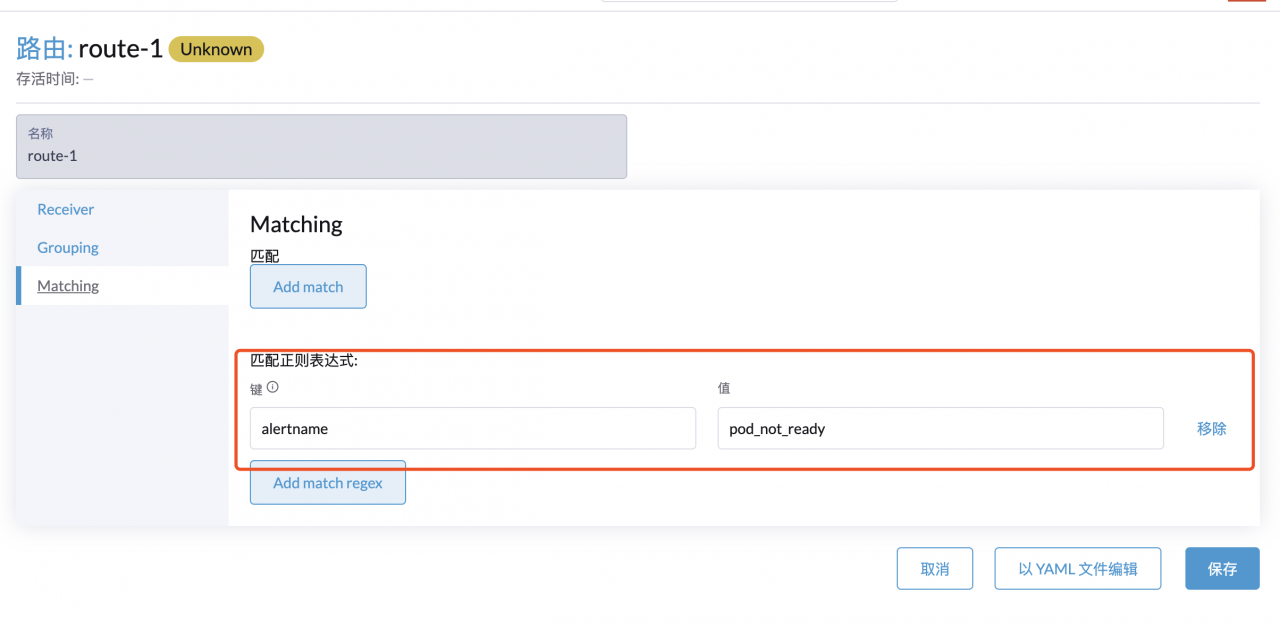Go back via the 路由 title link
Screen dimensions: 1280x628
tap(44, 48)
